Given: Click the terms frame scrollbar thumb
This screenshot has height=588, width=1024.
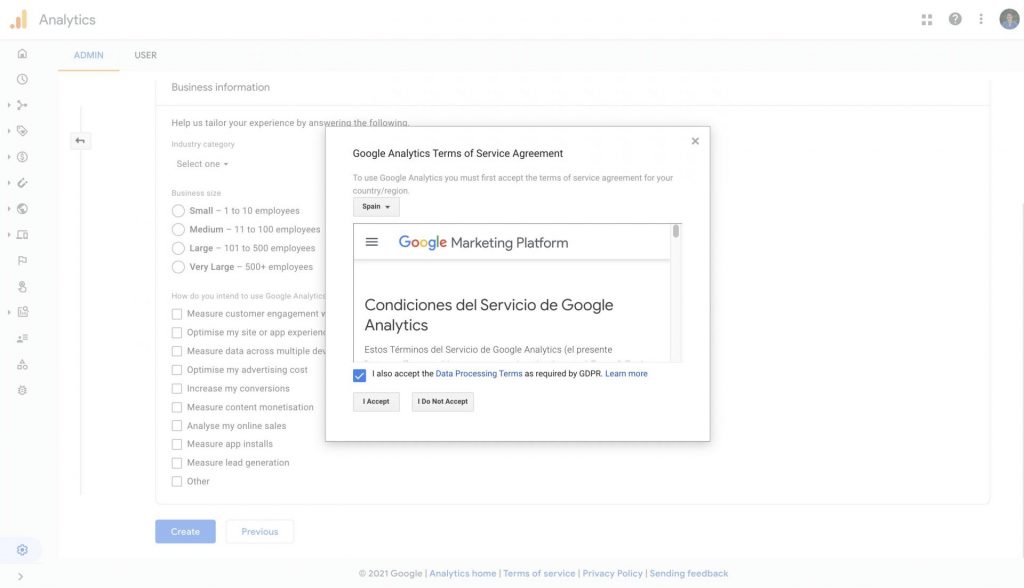Looking at the screenshot, I should pos(676,231).
